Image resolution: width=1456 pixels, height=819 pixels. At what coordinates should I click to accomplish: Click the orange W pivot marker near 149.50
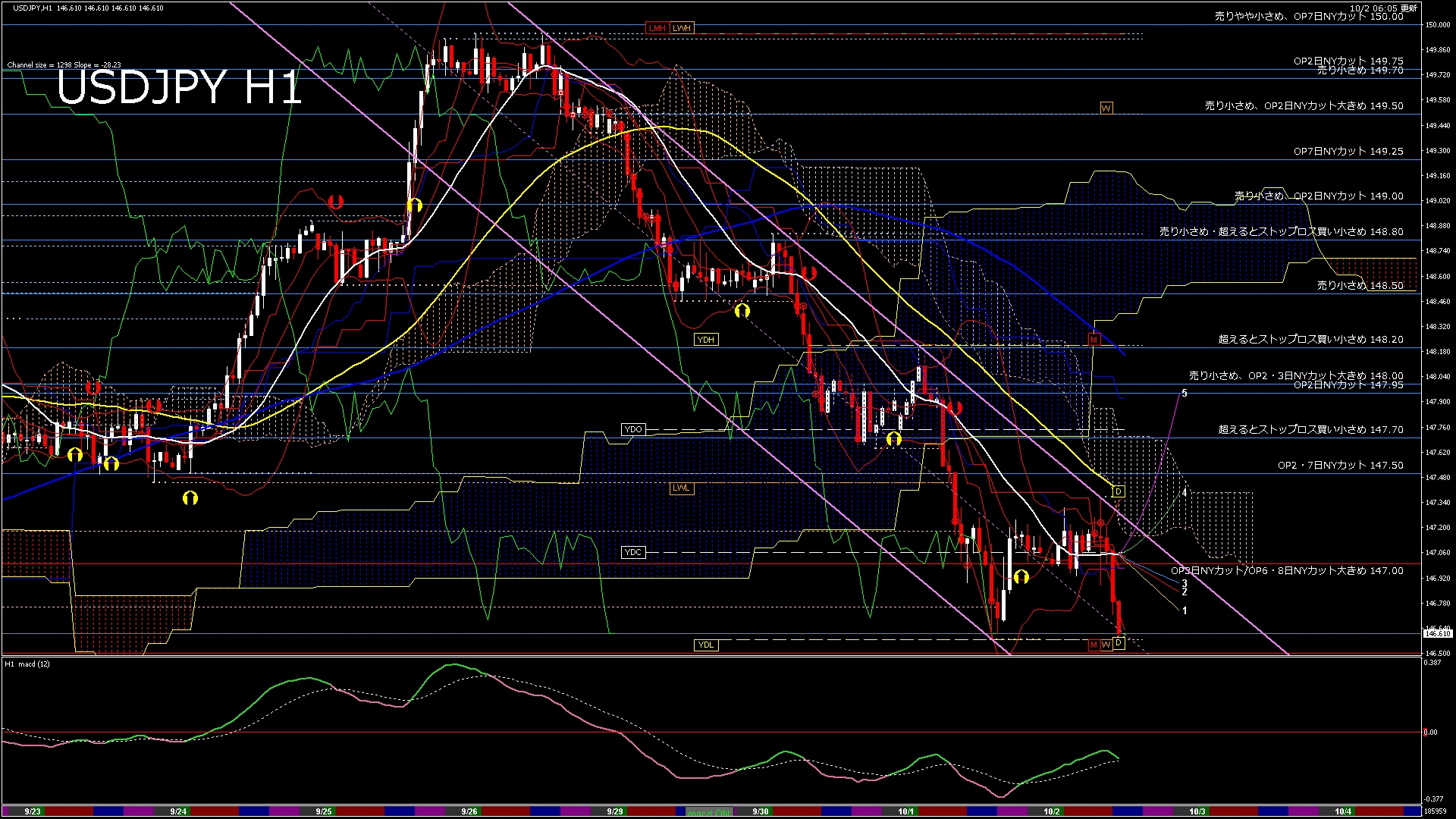(1106, 108)
